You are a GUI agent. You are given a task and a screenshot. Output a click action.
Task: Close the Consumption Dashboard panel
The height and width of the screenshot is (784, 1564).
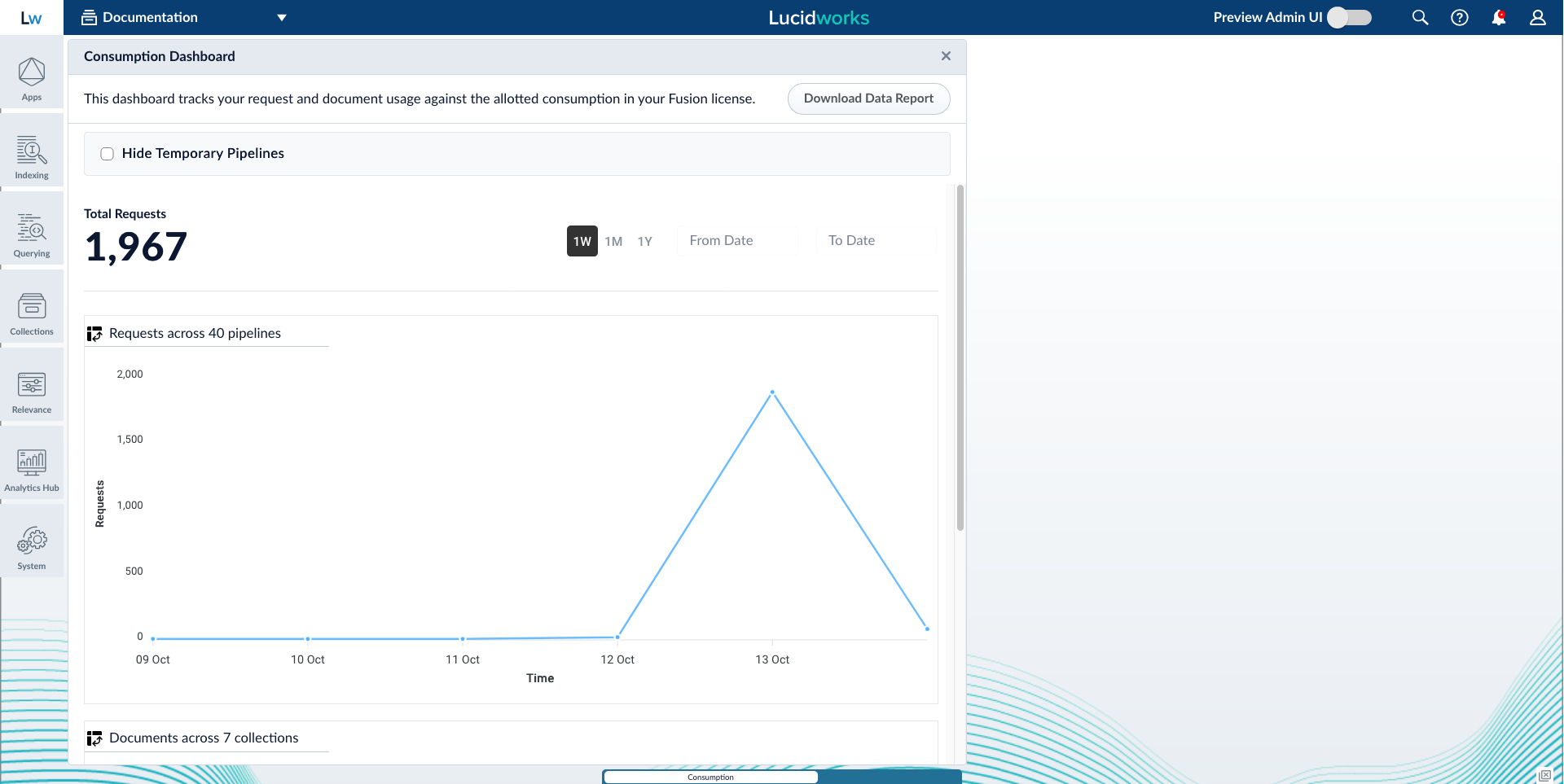pos(946,56)
